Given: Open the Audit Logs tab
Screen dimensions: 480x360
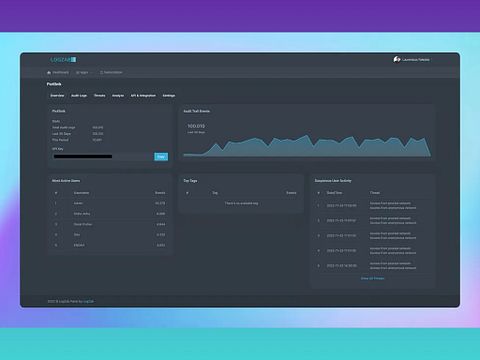Looking at the screenshot, I should click(79, 96).
